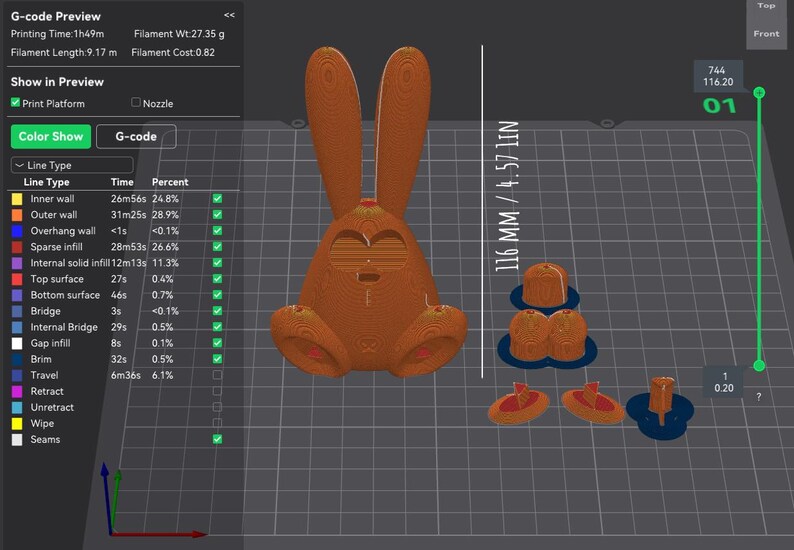This screenshot has width=794, height=550.
Task: Click the Bridge color swatch
Action: [17, 311]
